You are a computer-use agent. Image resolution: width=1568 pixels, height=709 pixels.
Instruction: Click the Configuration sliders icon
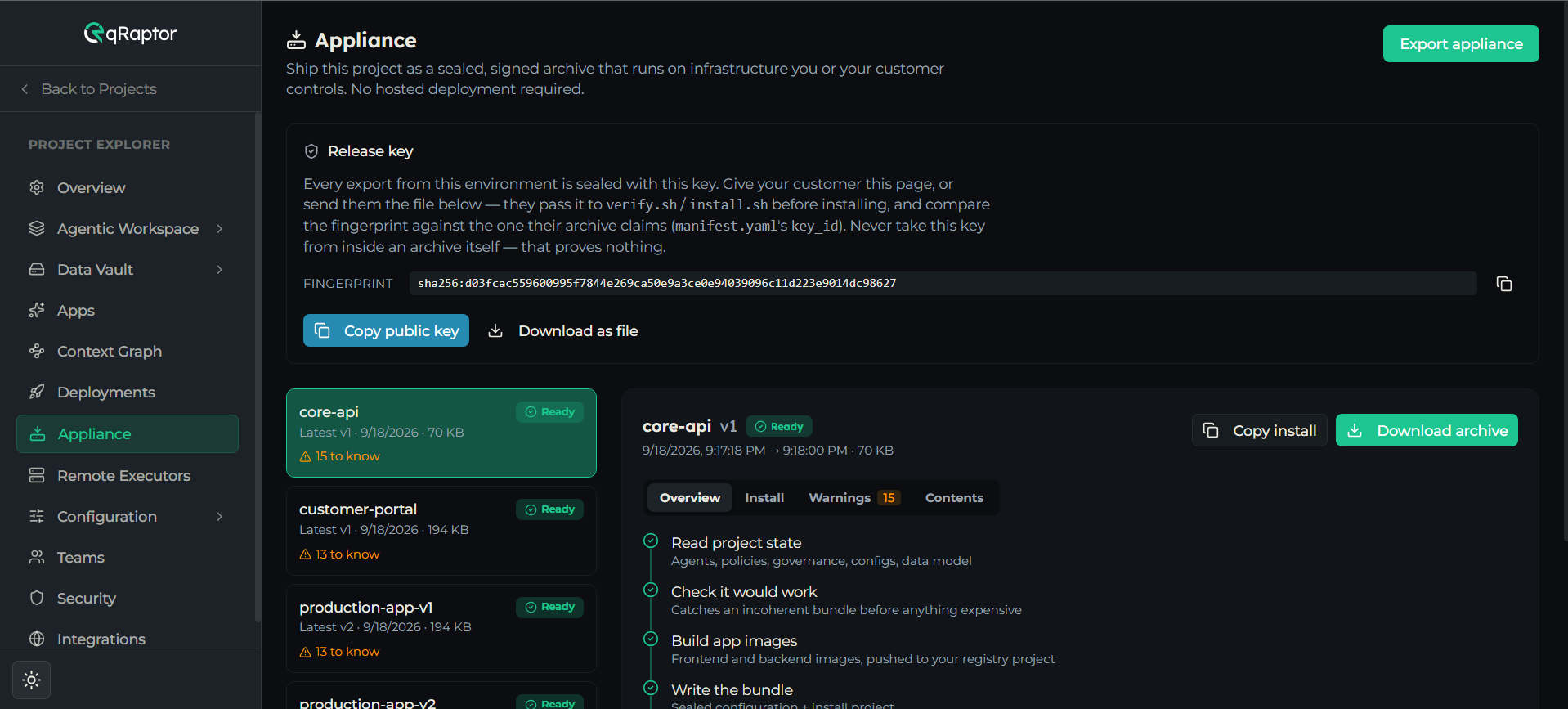(37, 516)
